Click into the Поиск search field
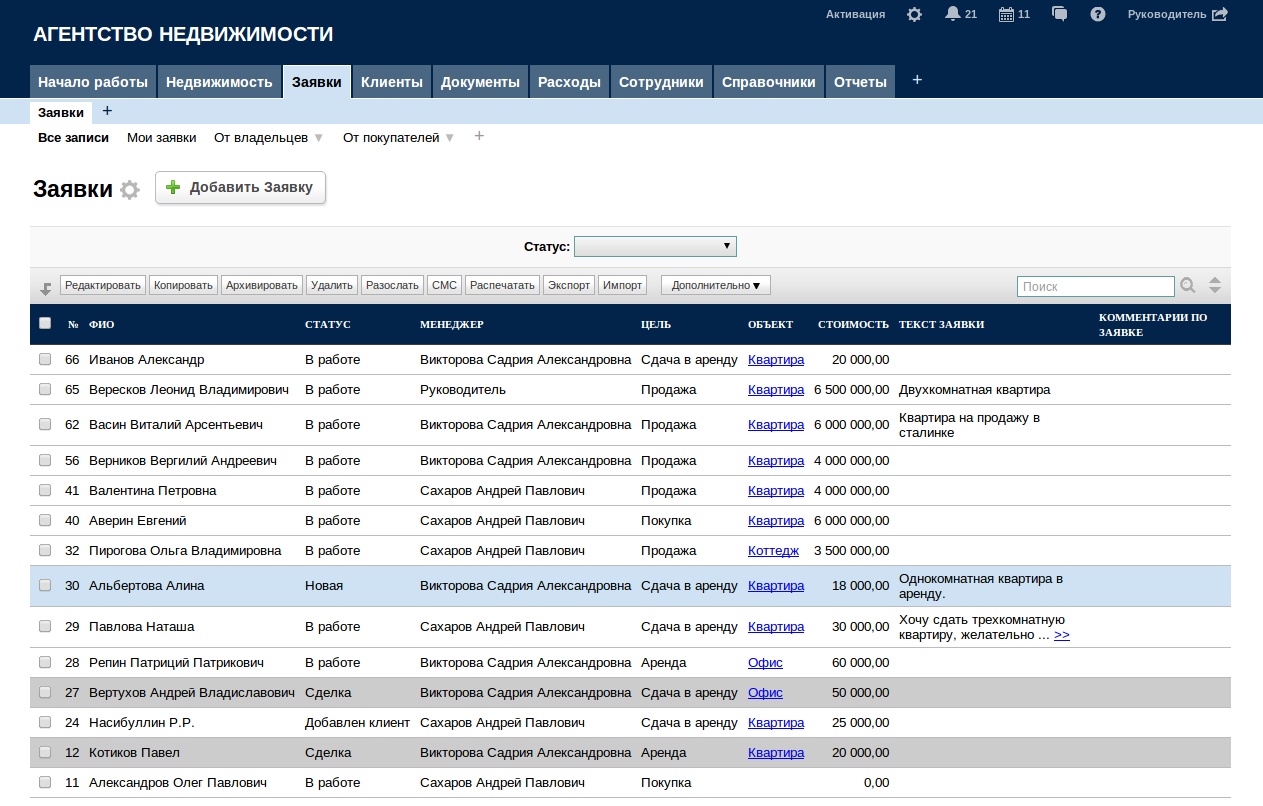Screen dimensions: 1263x806 [1095, 287]
